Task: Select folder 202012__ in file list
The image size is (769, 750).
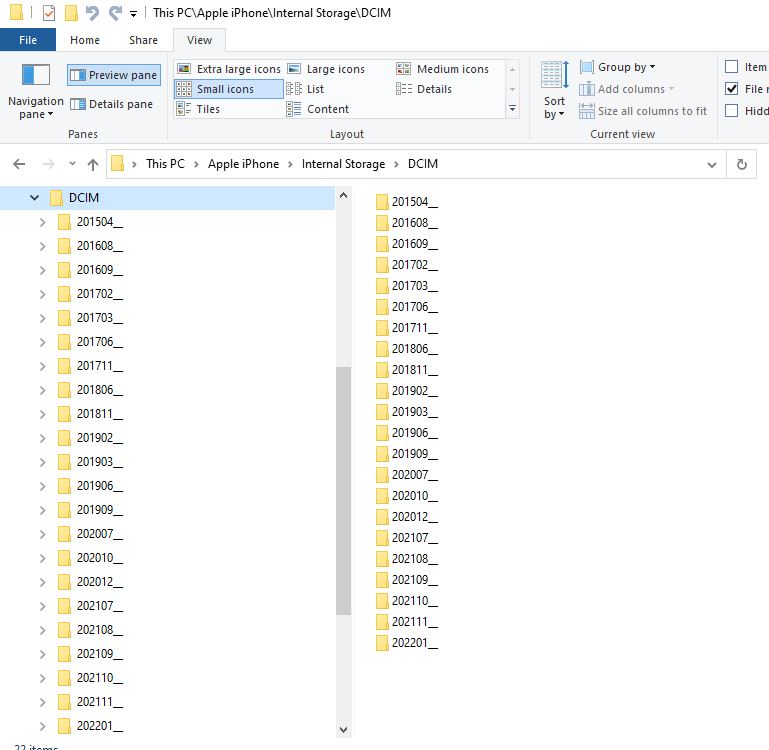Action: point(407,517)
